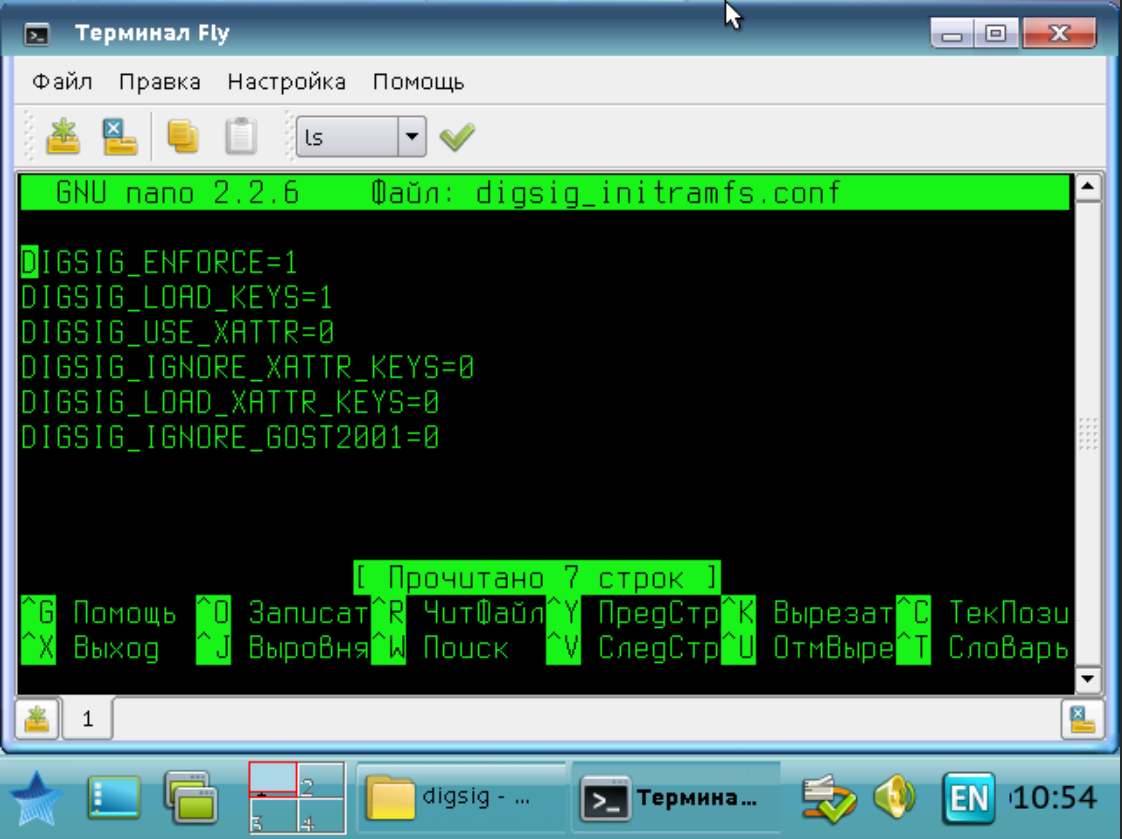1122x839 pixels.
Task: Open the volume speaker tray icon
Action: coord(894,798)
